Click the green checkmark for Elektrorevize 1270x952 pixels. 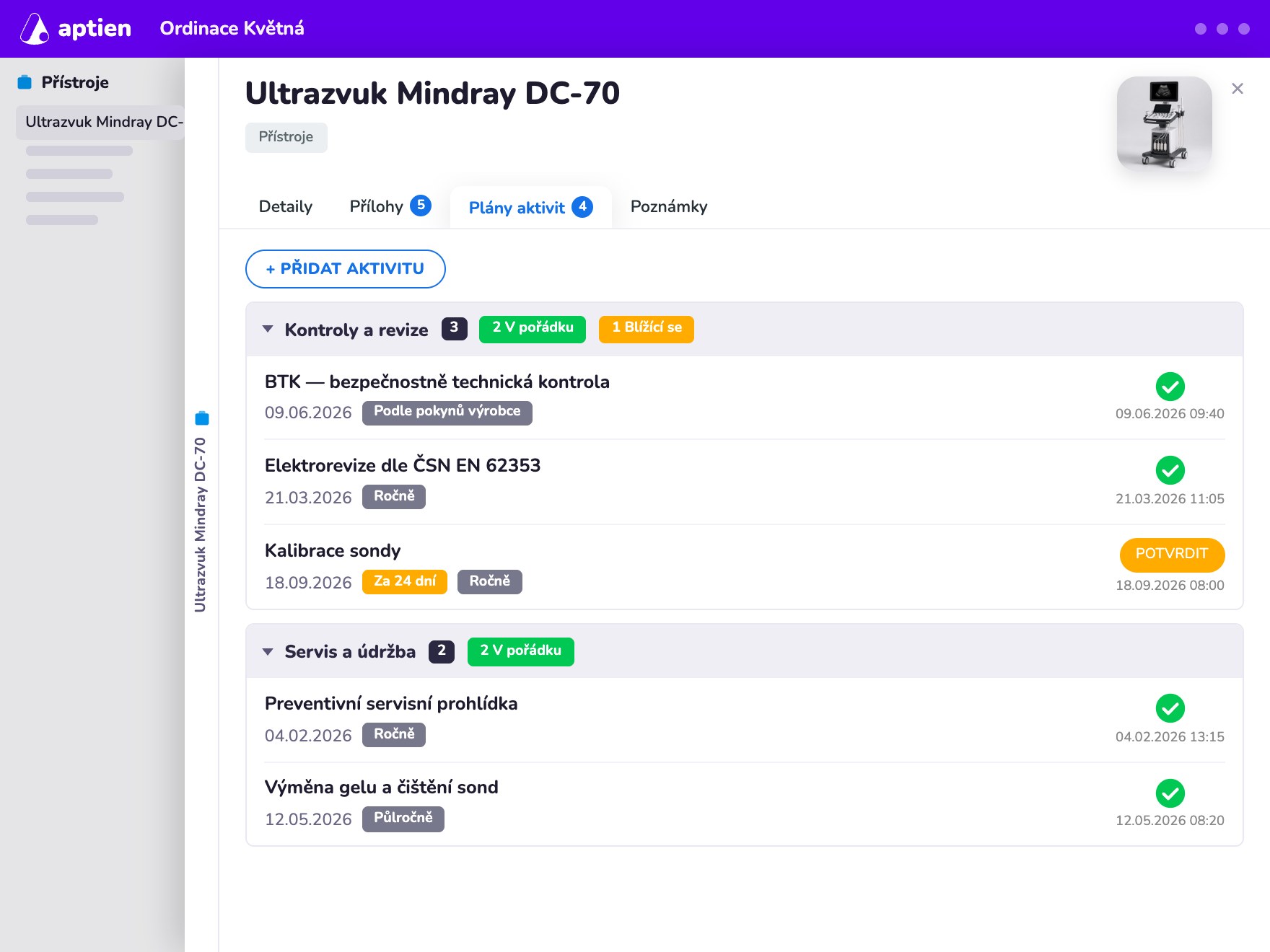click(1170, 470)
